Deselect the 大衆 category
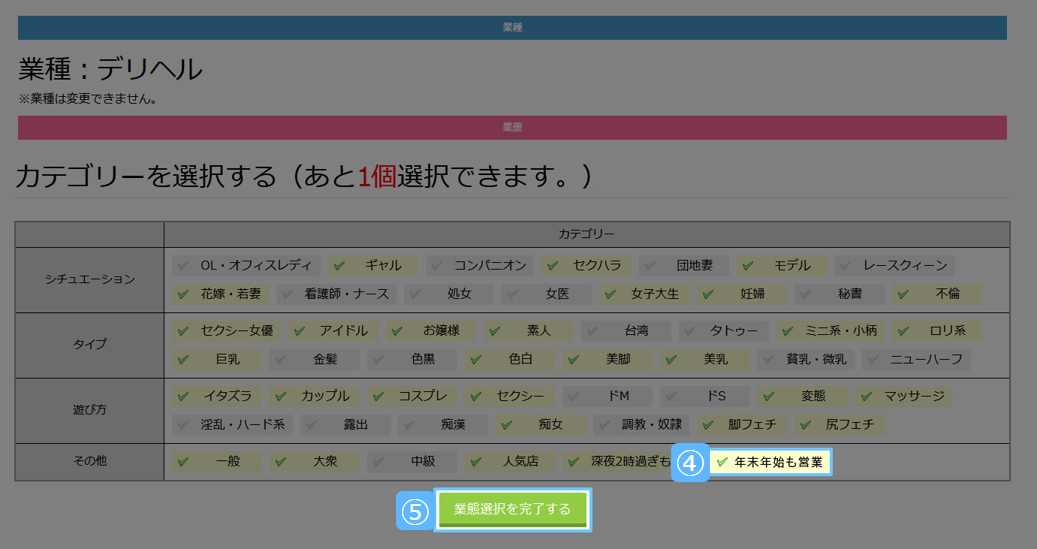The width and height of the screenshot is (1037, 549). (x=314, y=462)
